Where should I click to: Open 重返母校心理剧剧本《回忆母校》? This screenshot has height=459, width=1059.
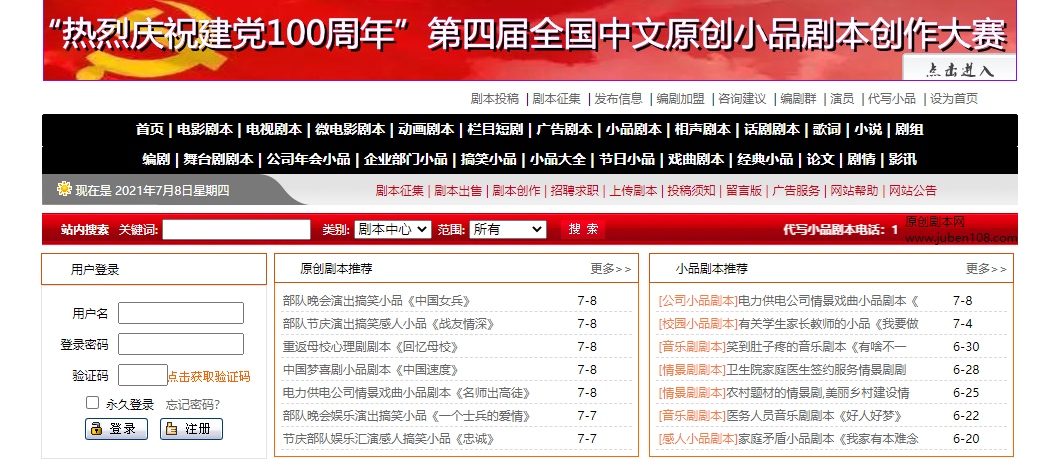[370, 346]
